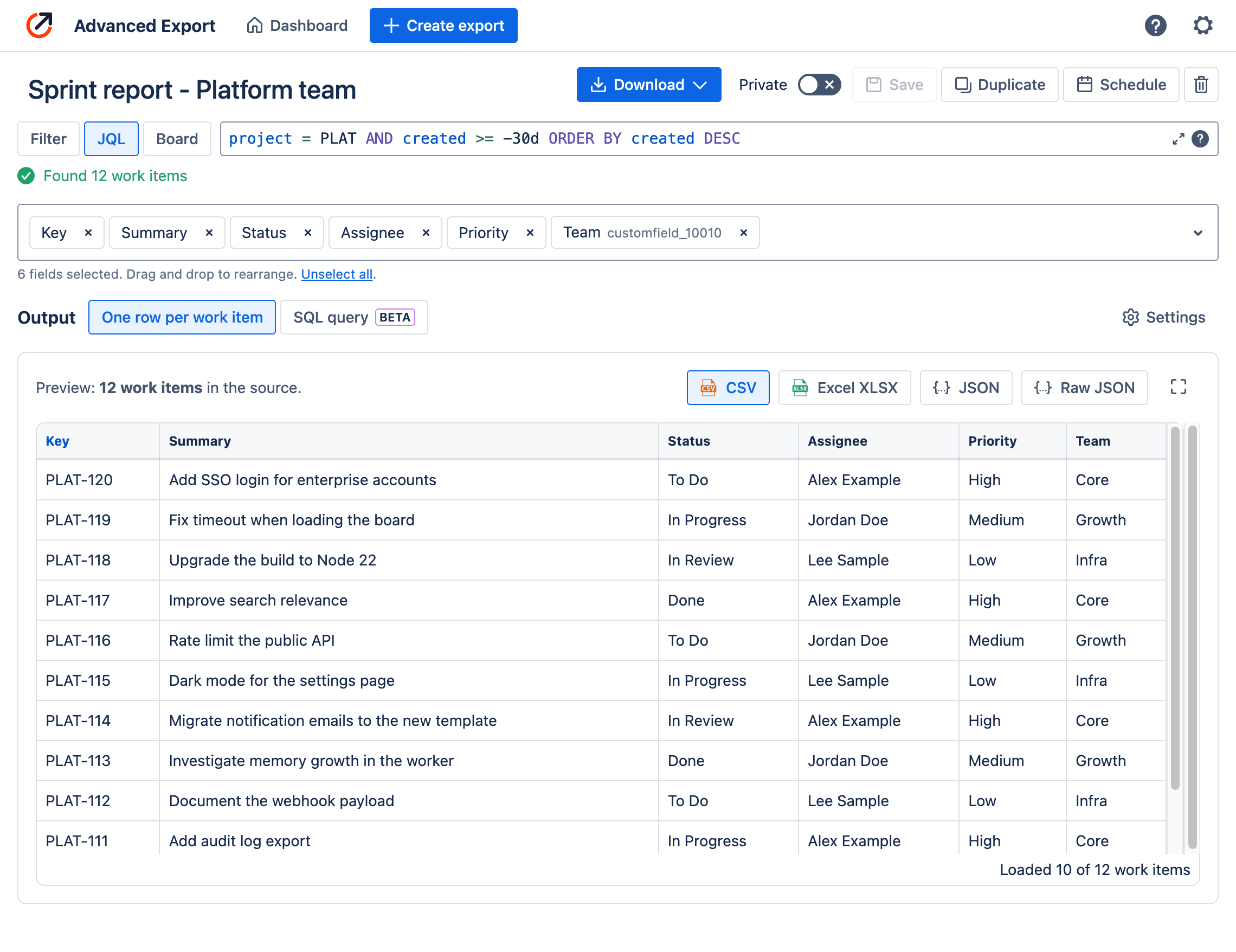The image size is (1236, 952).
Task: Expand the JQL editor with the arrows icon
Action: [x=1177, y=139]
